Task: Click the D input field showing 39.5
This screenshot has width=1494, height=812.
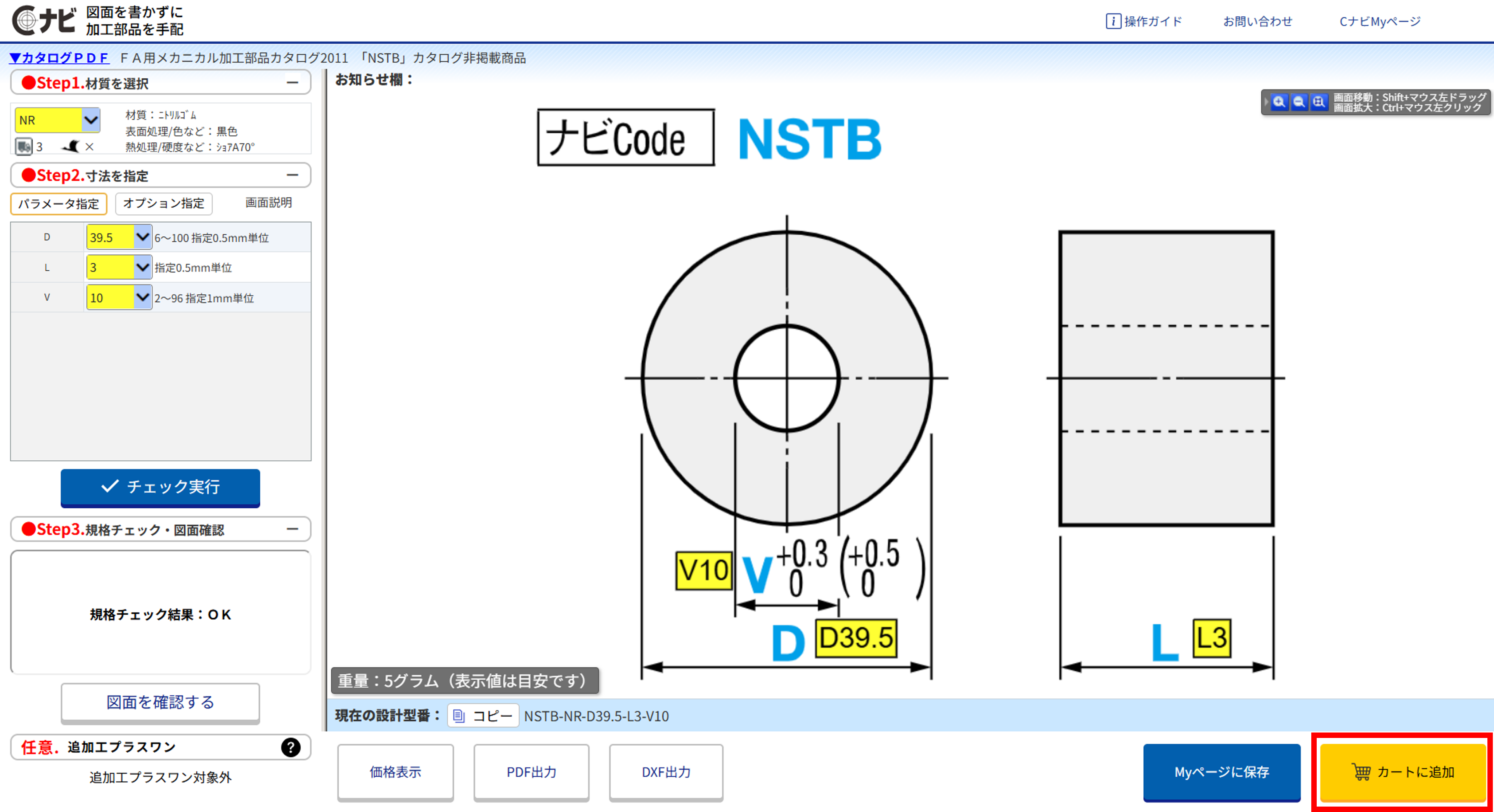Action: click(x=111, y=237)
